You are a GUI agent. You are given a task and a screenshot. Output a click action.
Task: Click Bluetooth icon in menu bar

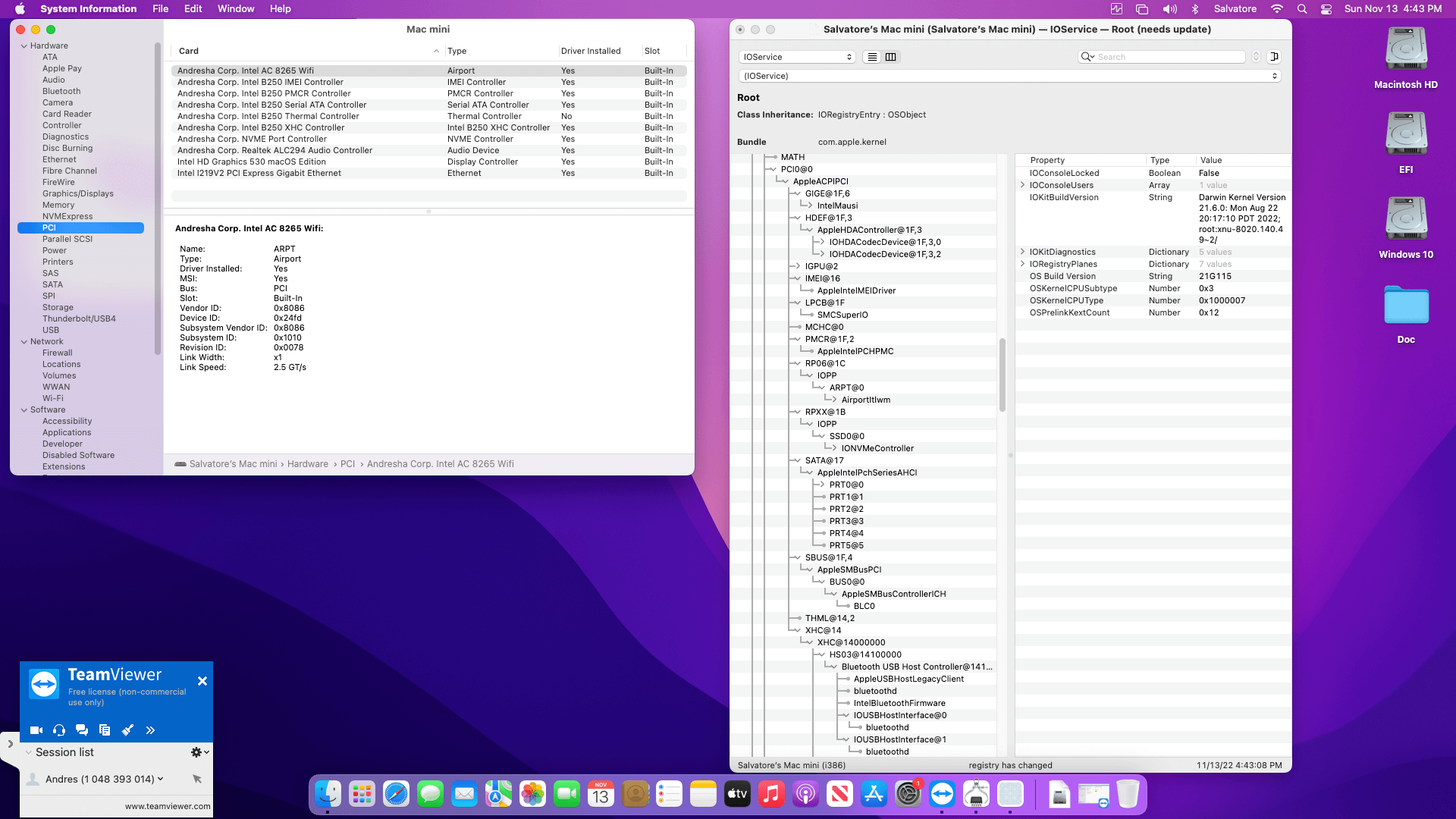1195,8
